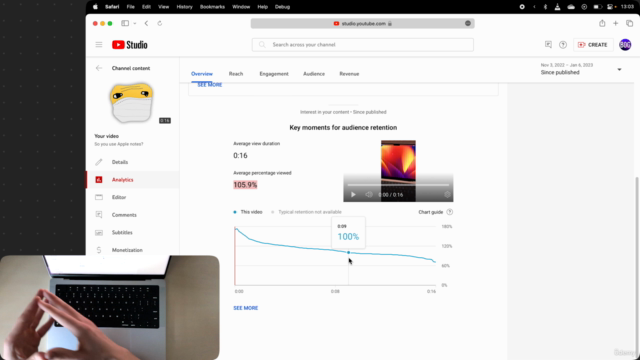The width and height of the screenshot is (640, 360).
Task: Open Safari History menu
Action: (x=184, y=7)
